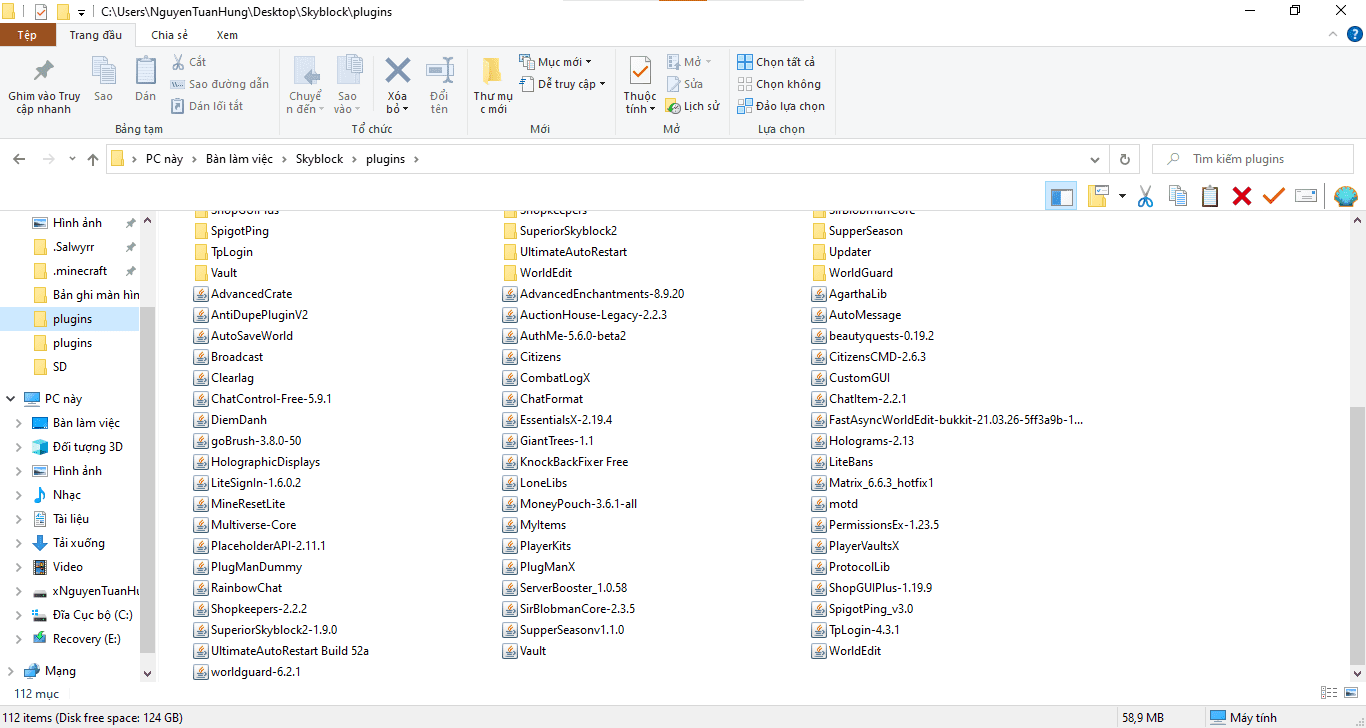Viewport: 1366px width, 728px height.
Task: Click Sửa edit in the ribbon
Action: point(685,84)
